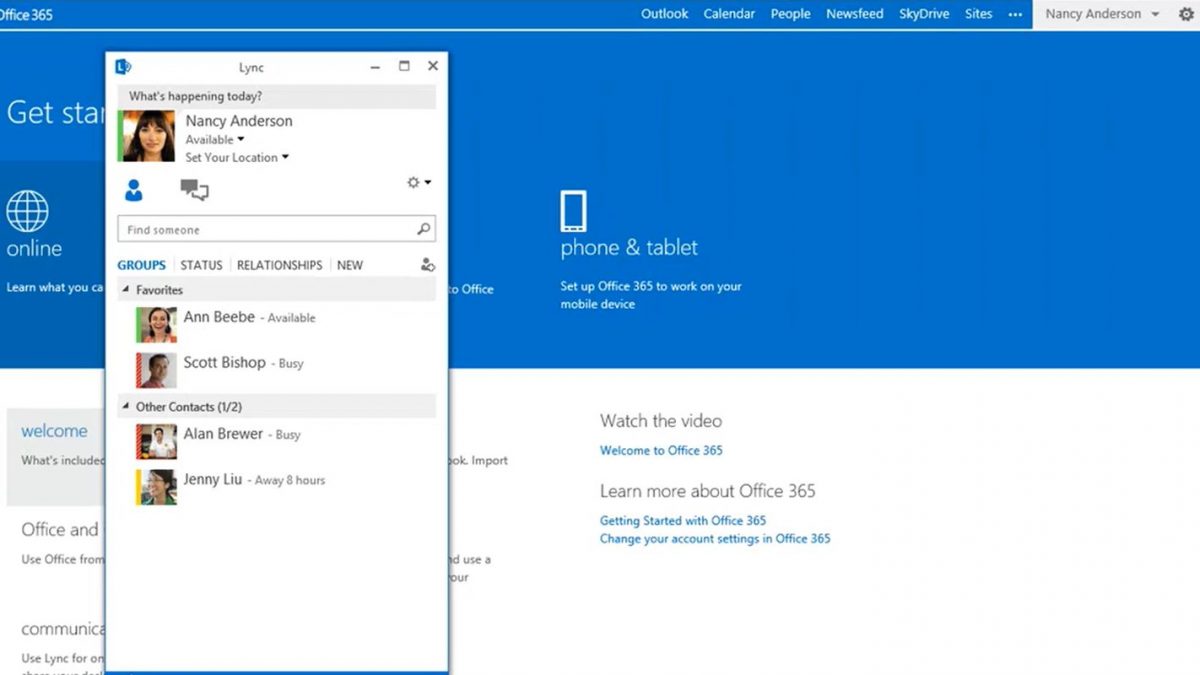
Task: Click the phone & tablet heading
Action: click(x=629, y=248)
